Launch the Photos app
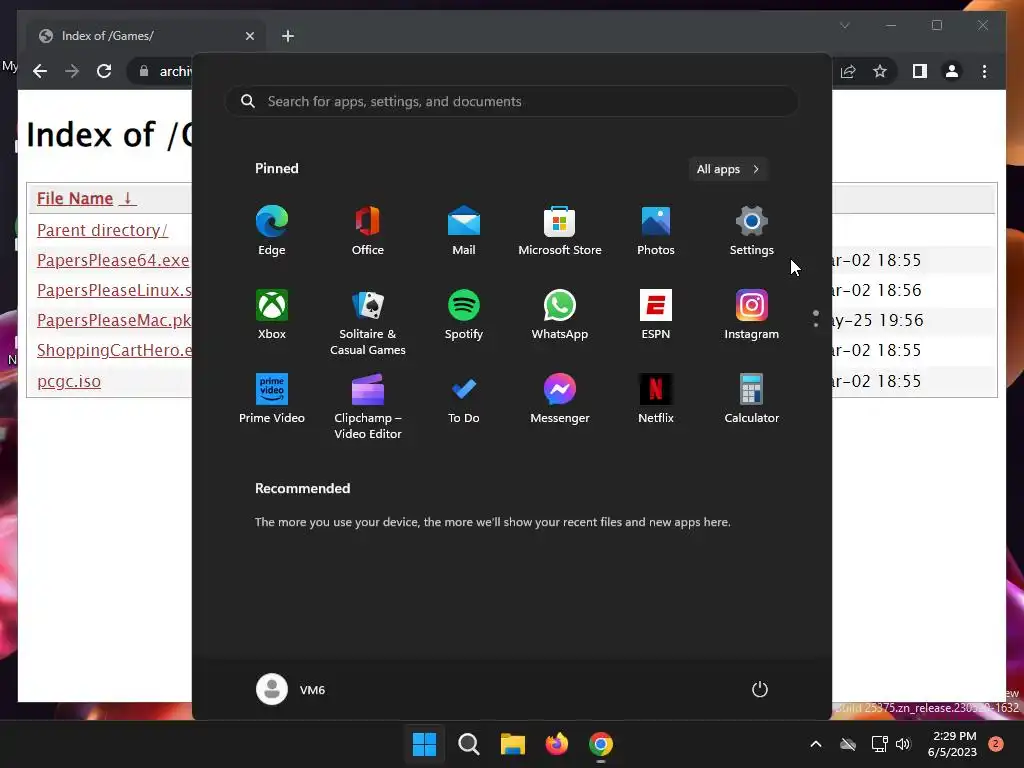The height and width of the screenshot is (768, 1024). [656, 230]
